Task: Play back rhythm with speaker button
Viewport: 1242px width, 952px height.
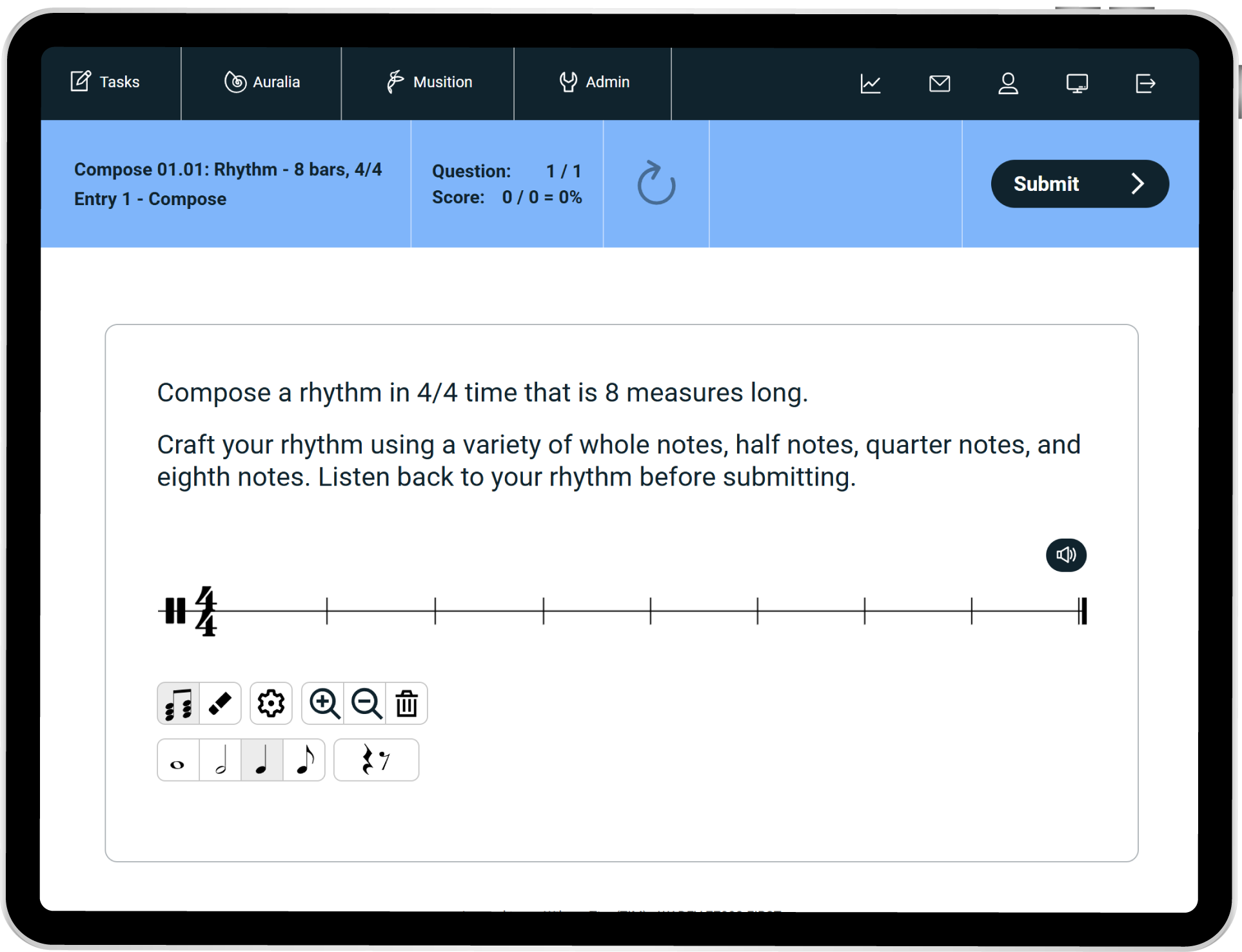Action: point(1066,555)
